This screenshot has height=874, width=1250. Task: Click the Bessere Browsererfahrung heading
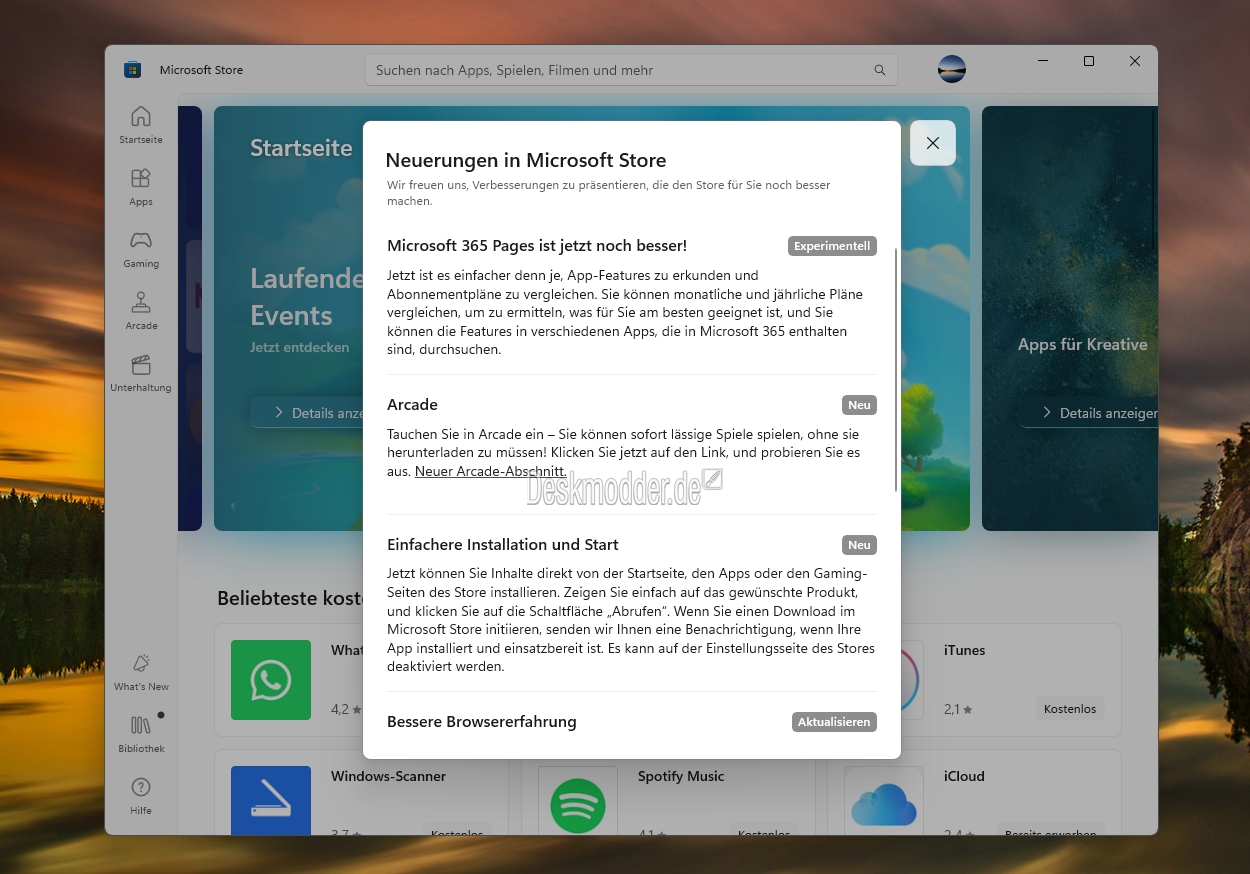point(482,722)
